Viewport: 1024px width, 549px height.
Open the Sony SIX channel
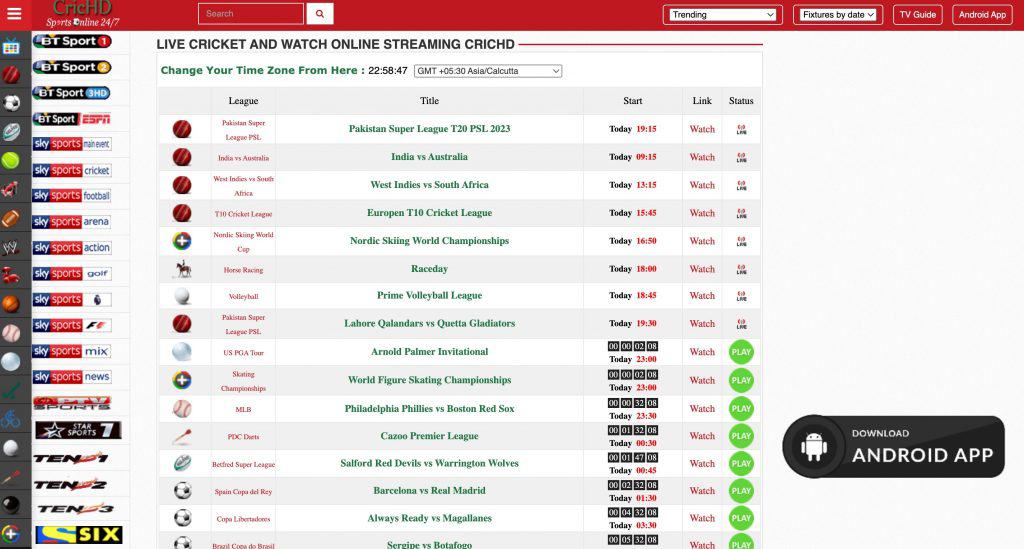coord(79,535)
